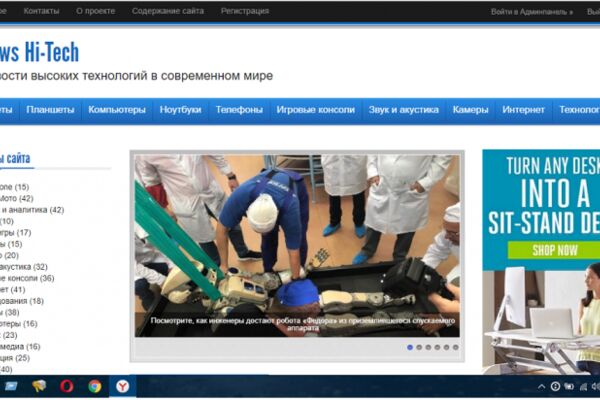Open the Телефоны category tab

239,110
